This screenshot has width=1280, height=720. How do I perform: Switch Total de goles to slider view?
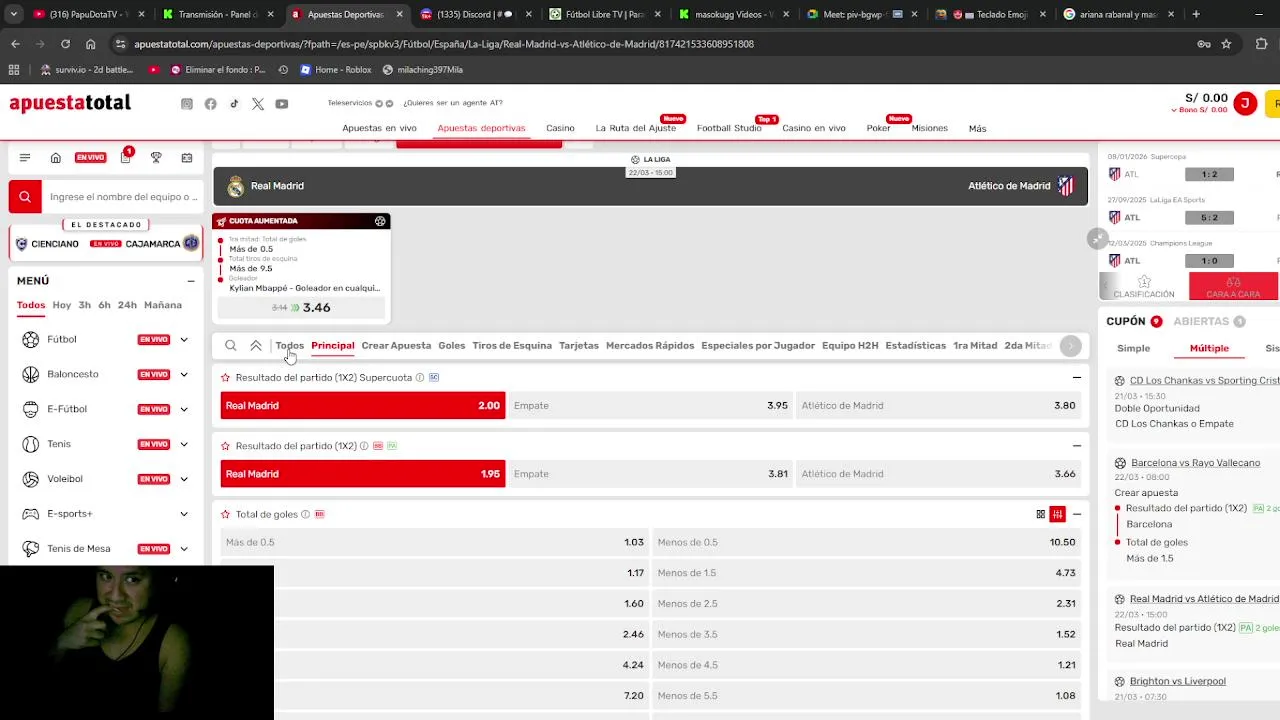[x=1057, y=514]
